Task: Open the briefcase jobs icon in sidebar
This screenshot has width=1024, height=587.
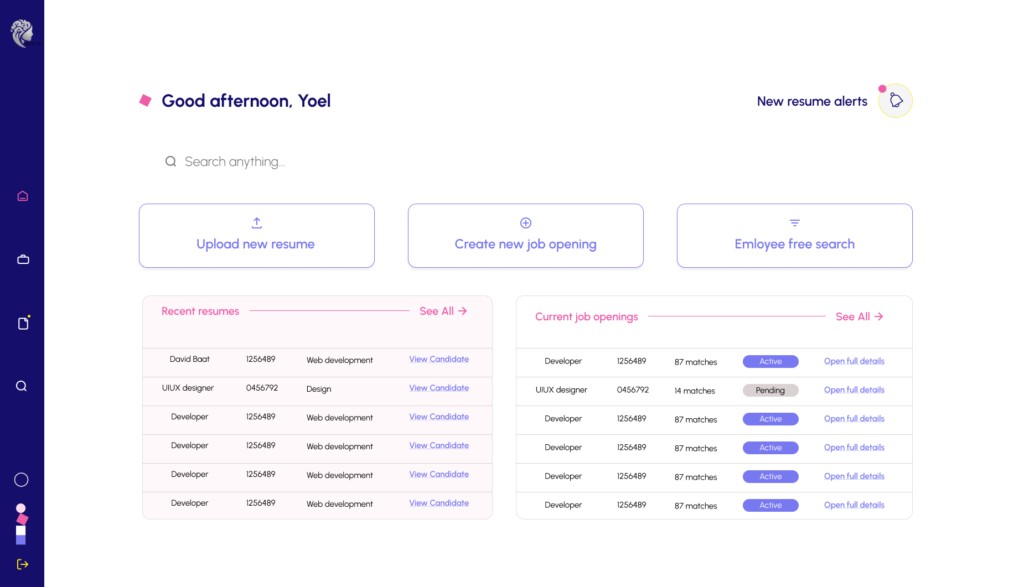Action: [x=22, y=259]
